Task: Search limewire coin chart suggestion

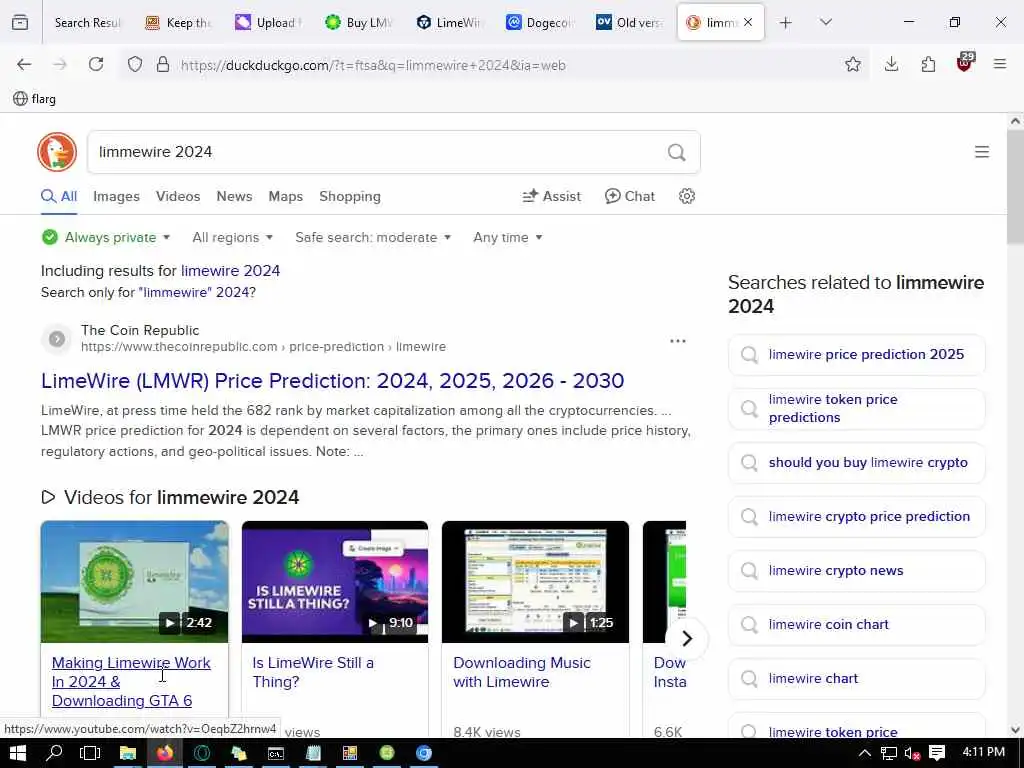Action: point(856,625)
